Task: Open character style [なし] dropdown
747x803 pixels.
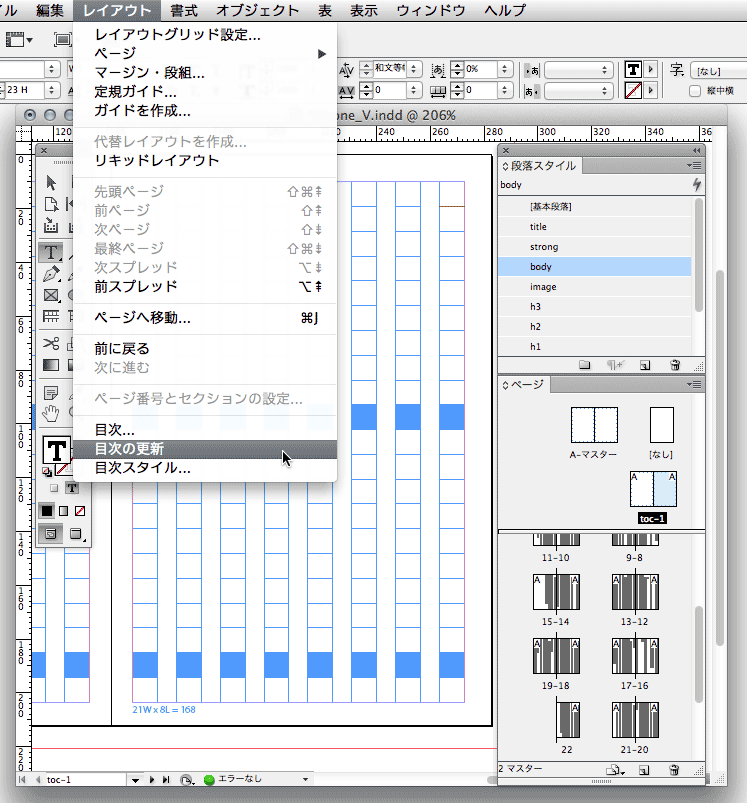Action: (719, 71)
